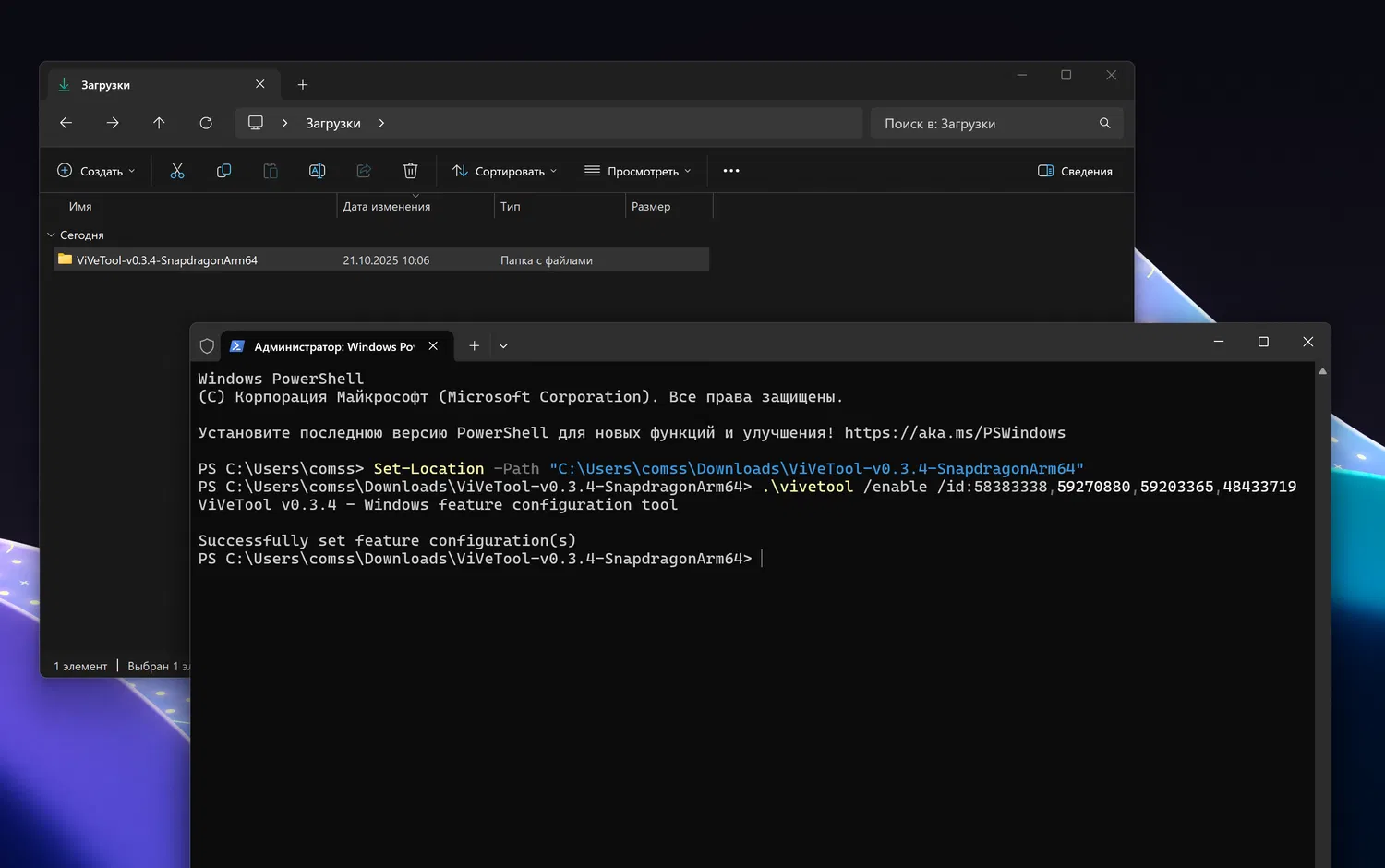Click the Rename icon in Explorer toolbar
Viewport: 1385px width, 868px height.
click(317, 171)
